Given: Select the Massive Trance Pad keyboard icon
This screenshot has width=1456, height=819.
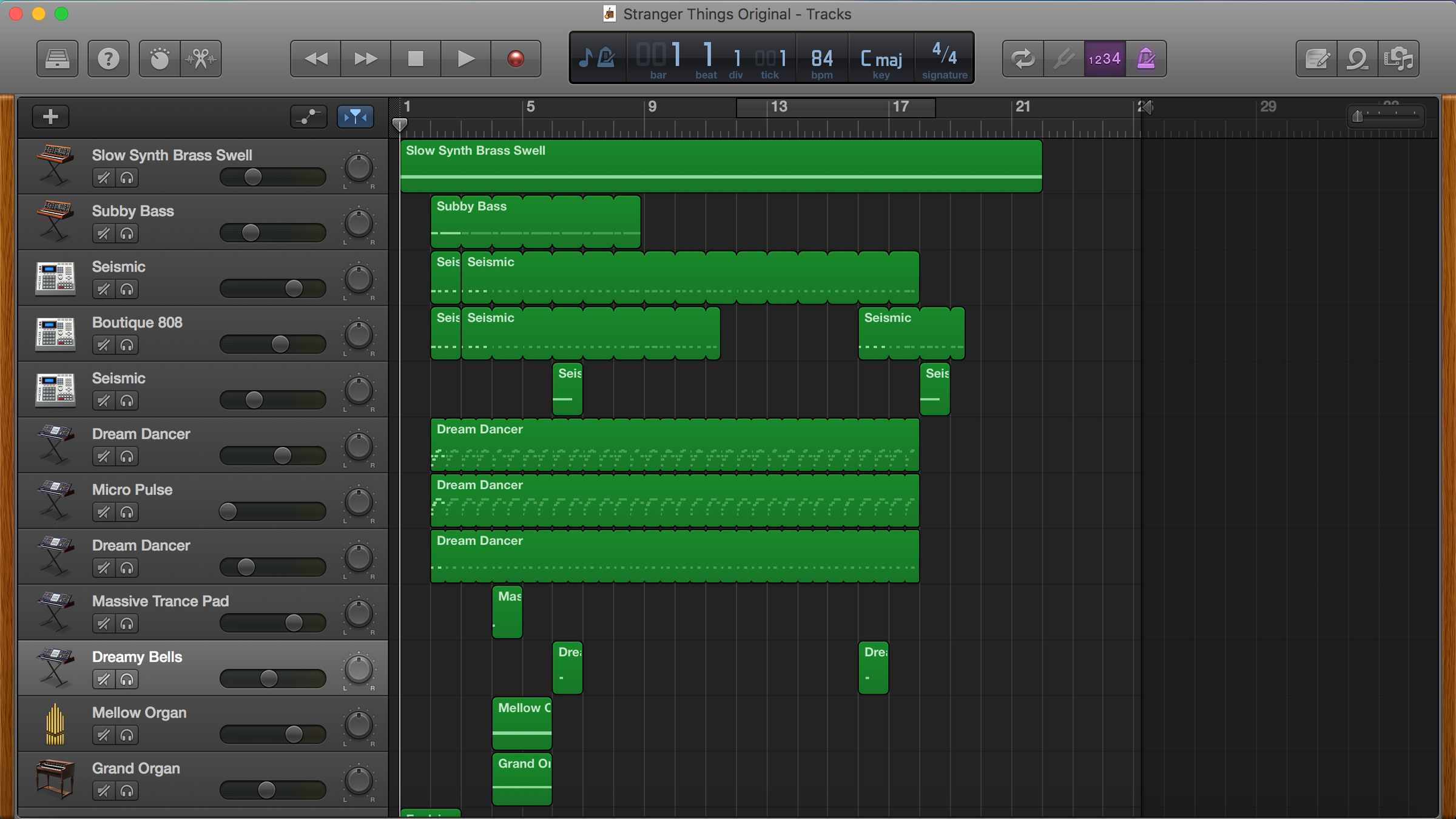Looking at the screenshot, I should click(x=55, y=612).
